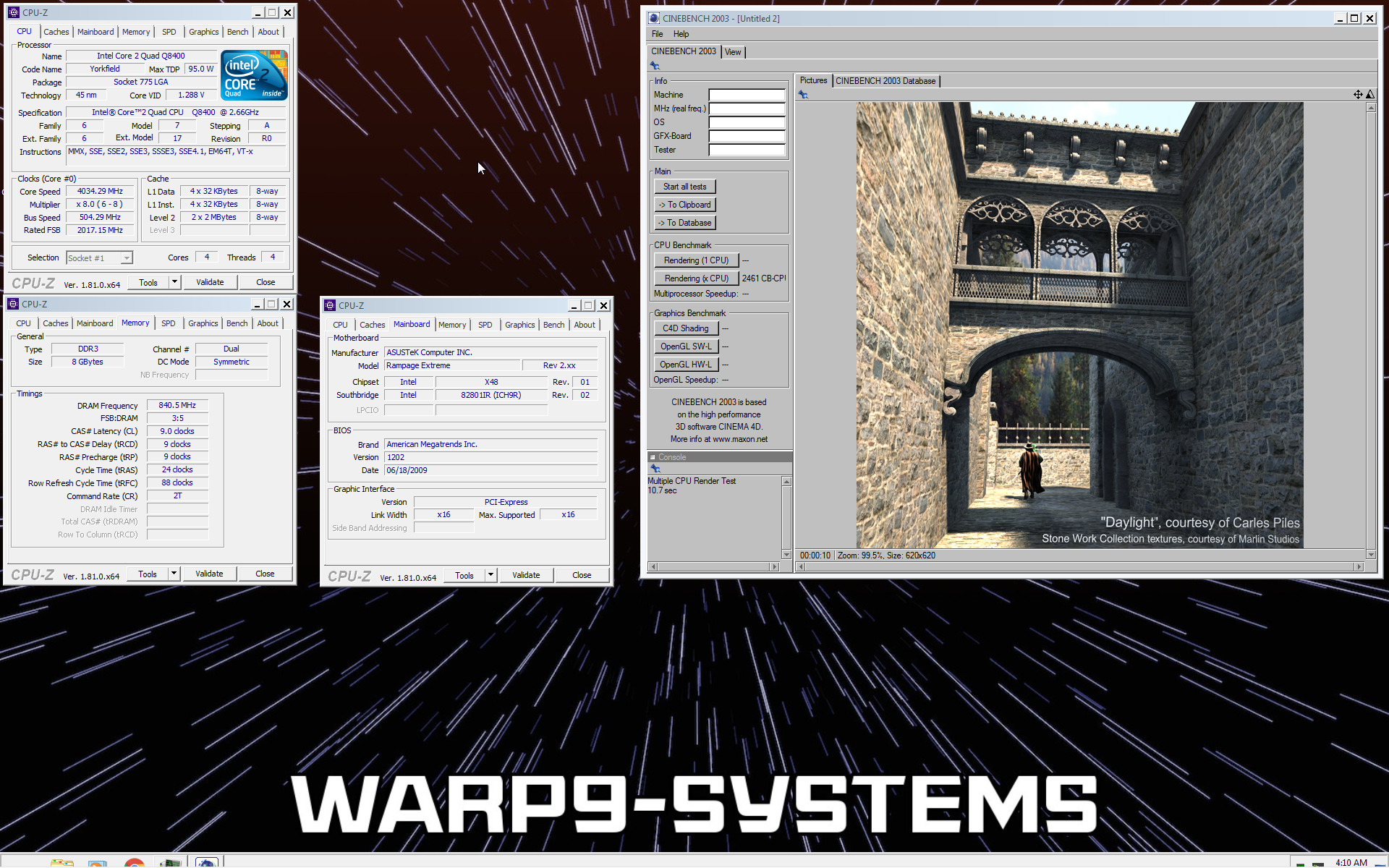Click the Console panel header square icon
The height and width of the screenshot is (868, 1389).
[653, 457]
